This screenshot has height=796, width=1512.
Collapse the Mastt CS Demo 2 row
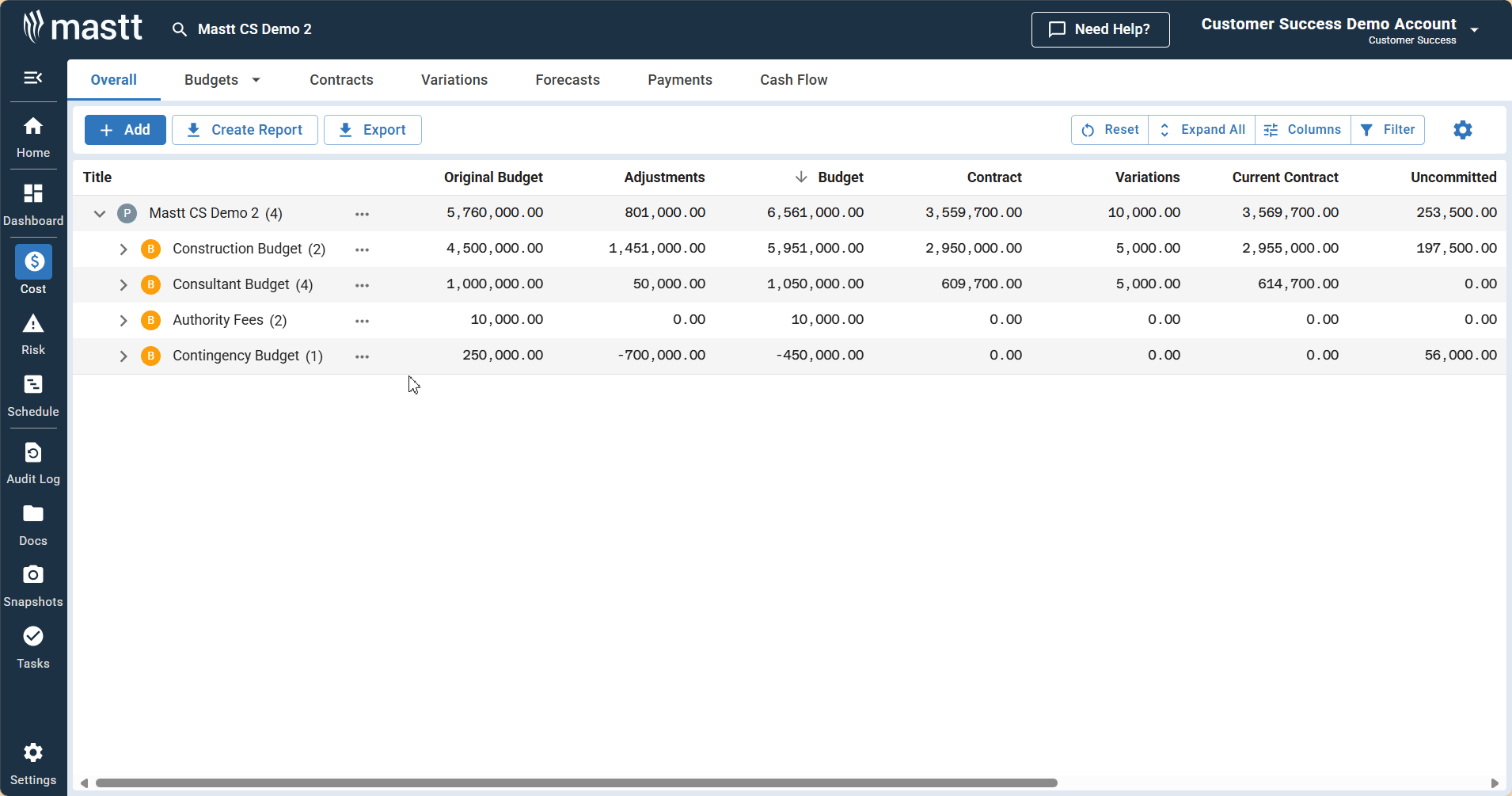[x=100, y=213]
